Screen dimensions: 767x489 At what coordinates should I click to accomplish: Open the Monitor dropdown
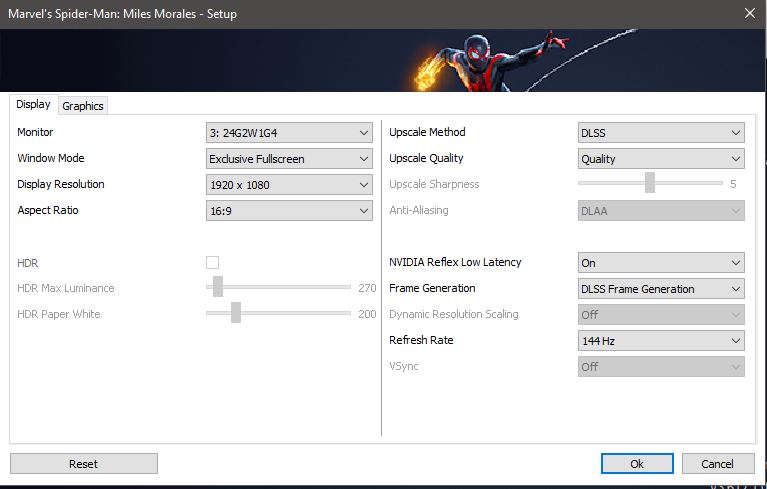289,133
